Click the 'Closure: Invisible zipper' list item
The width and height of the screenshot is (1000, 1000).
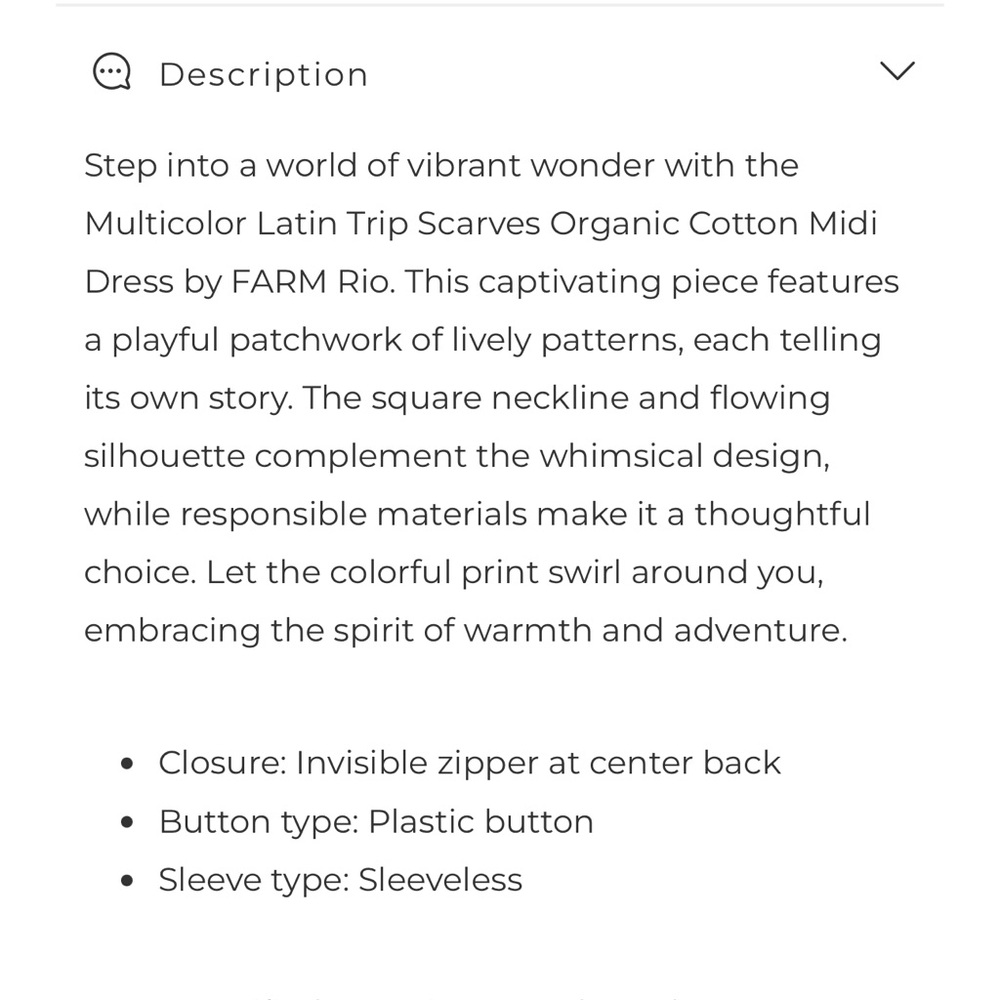[x=469, y=763]
